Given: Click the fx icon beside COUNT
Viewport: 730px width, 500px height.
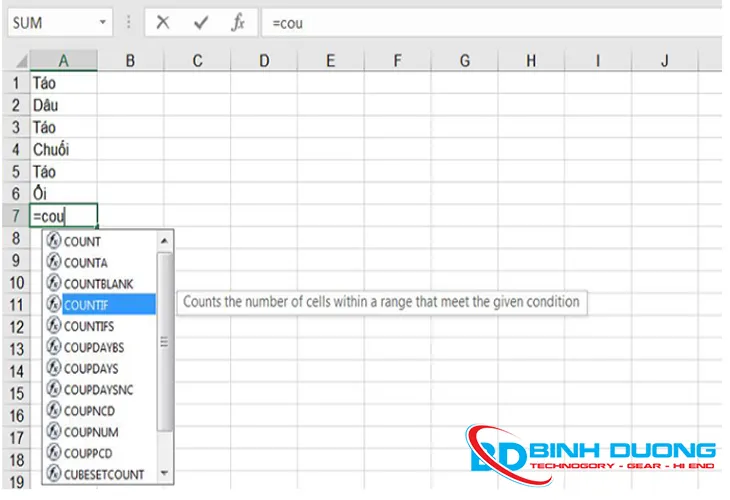Looking at the screenshot, I should click(54, 240).
